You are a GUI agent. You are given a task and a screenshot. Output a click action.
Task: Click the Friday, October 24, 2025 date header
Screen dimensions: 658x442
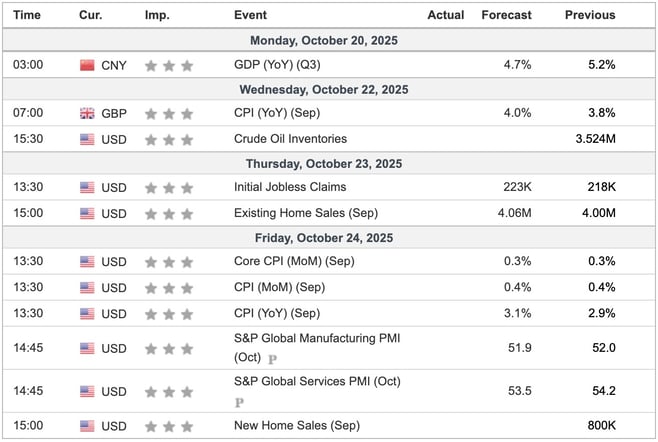click(x=329, y=238)
